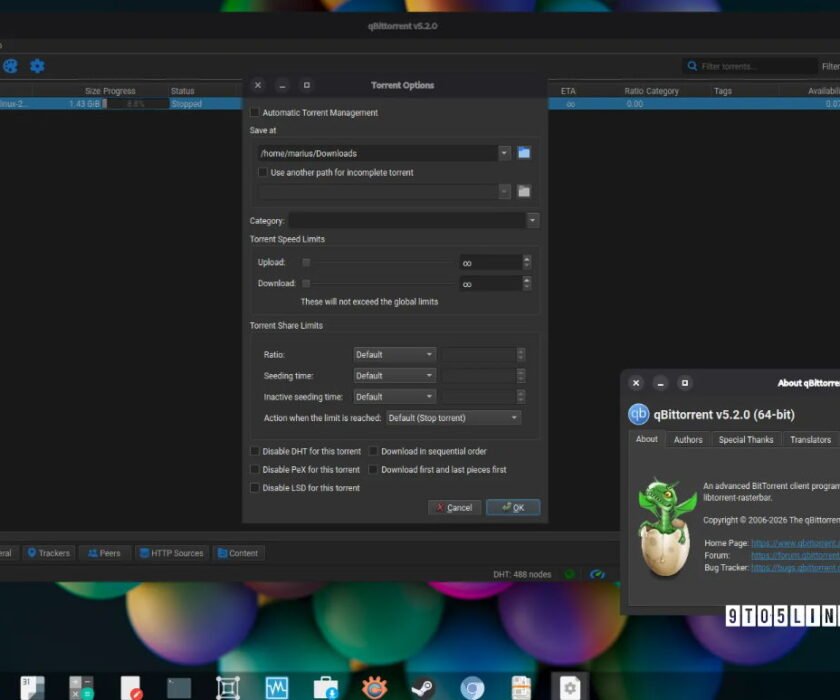
Task: Open the document app icon in dock
Action: coord(521,688)
